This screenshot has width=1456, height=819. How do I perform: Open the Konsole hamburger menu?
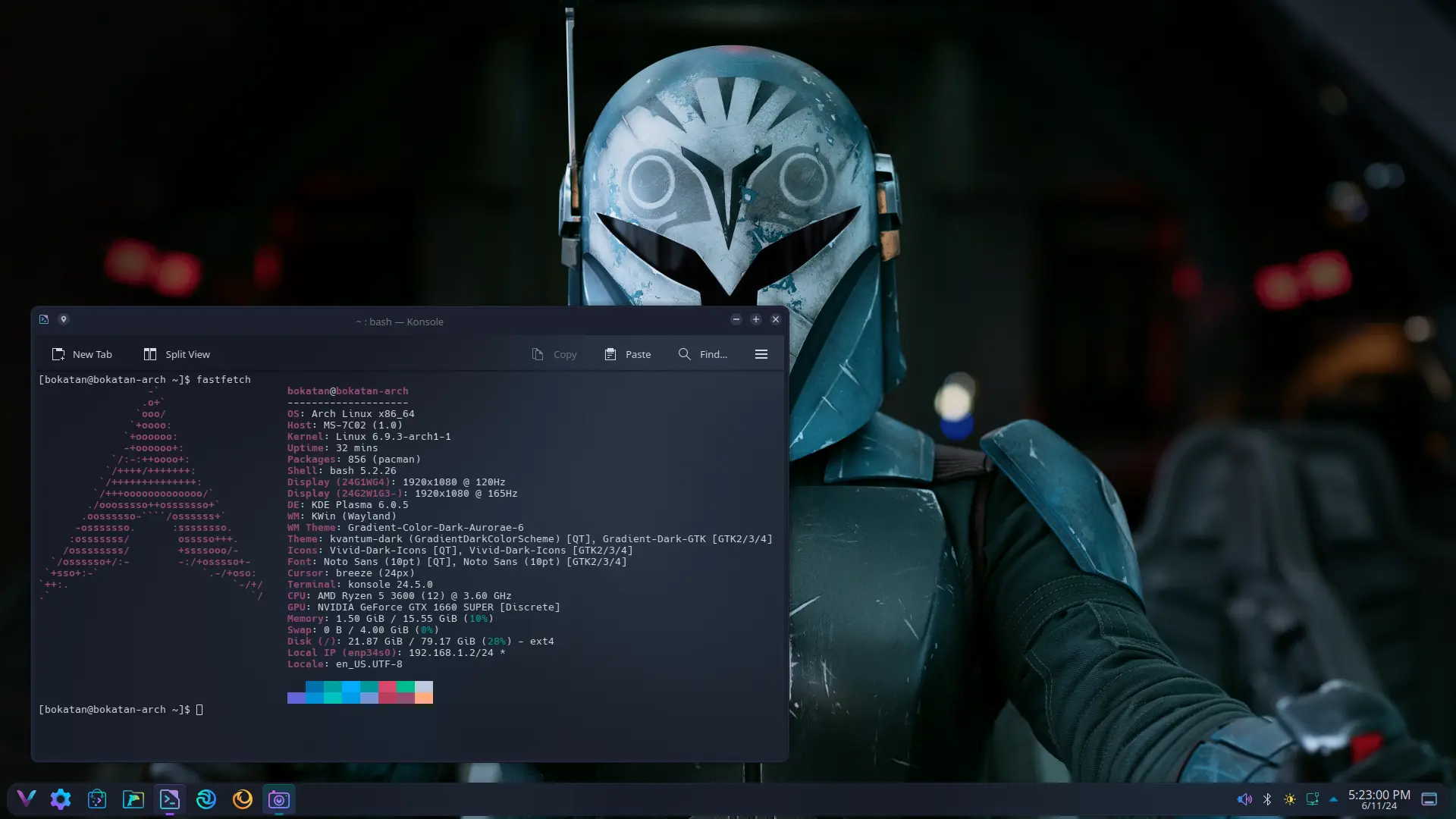click(761, 354)
